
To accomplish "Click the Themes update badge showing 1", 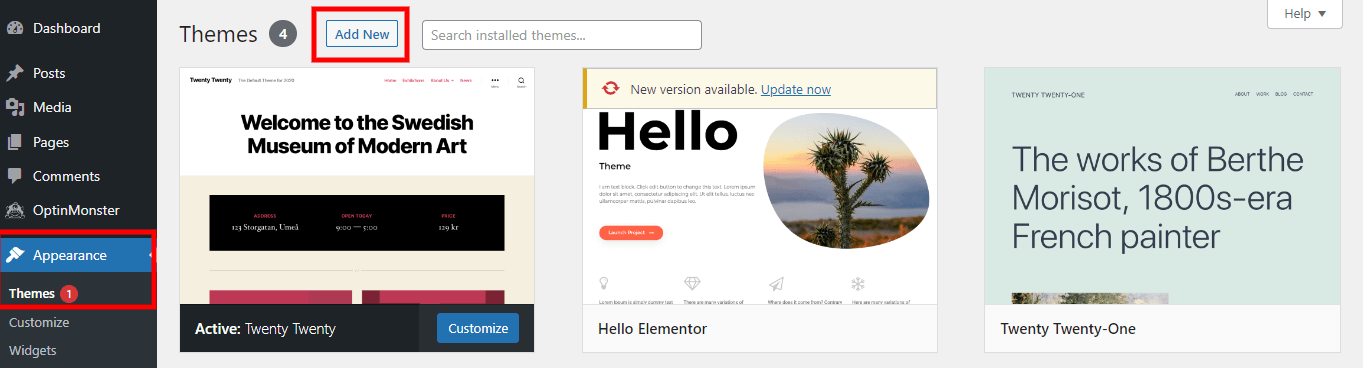I will click(x=68, y=294).
